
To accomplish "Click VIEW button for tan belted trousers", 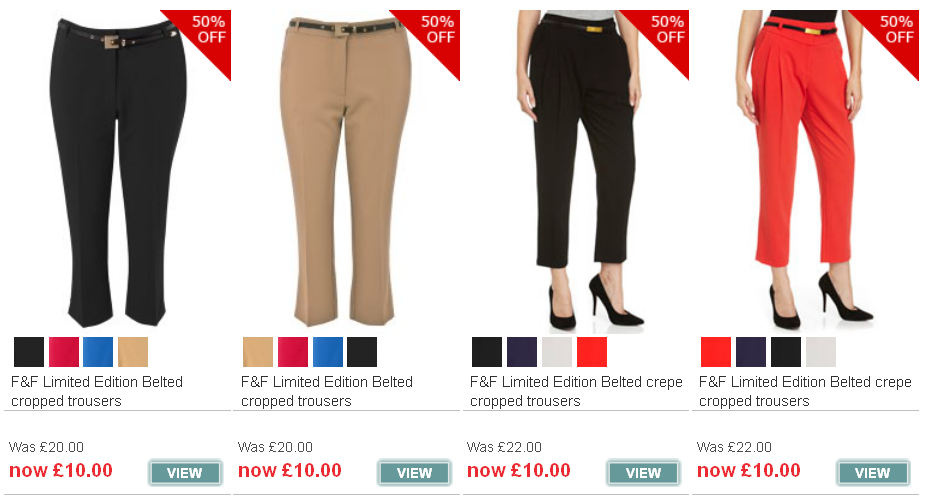I will (x=414, y=473).
